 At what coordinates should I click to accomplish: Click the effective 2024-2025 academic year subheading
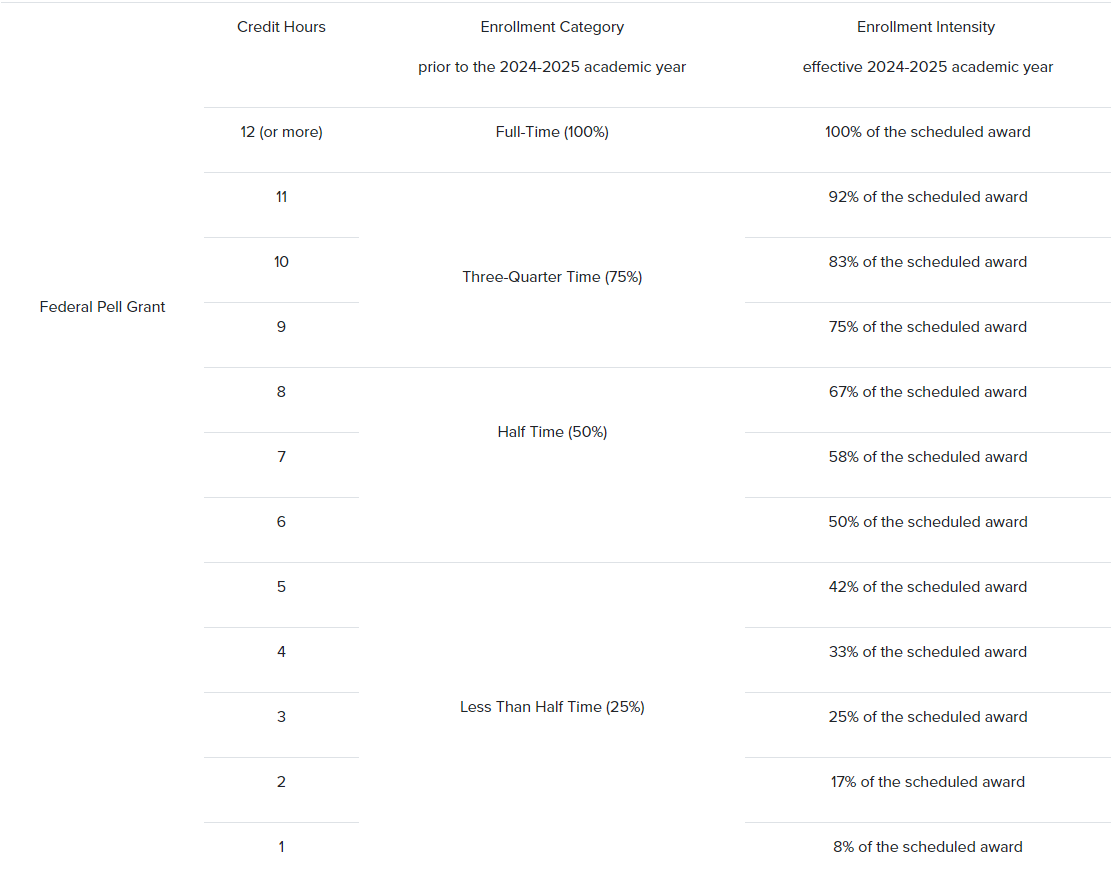(927, 67)
